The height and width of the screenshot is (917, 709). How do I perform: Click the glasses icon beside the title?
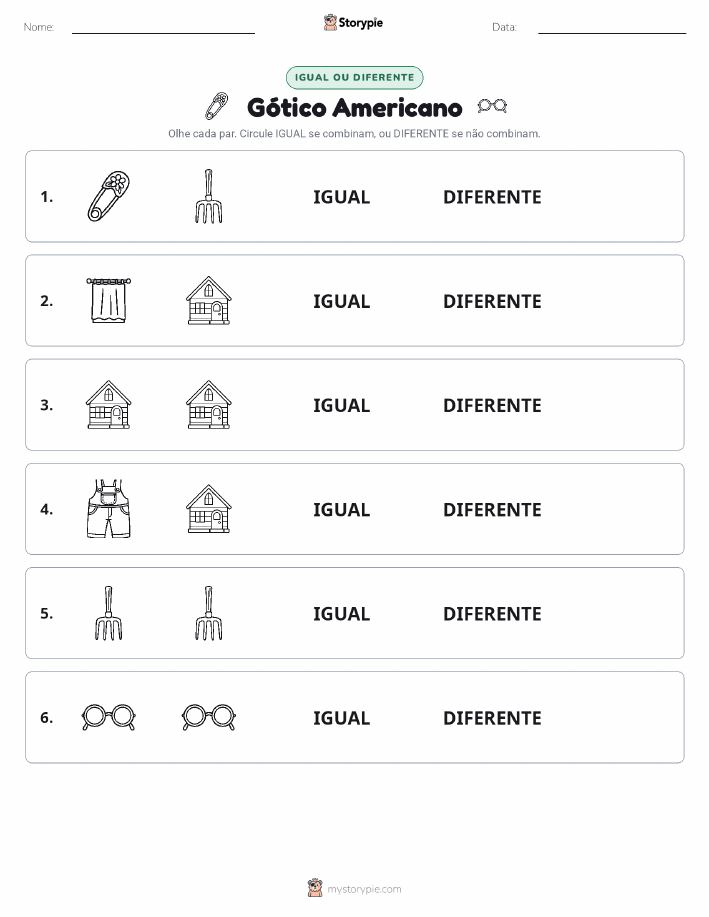[x=492, y=106]
